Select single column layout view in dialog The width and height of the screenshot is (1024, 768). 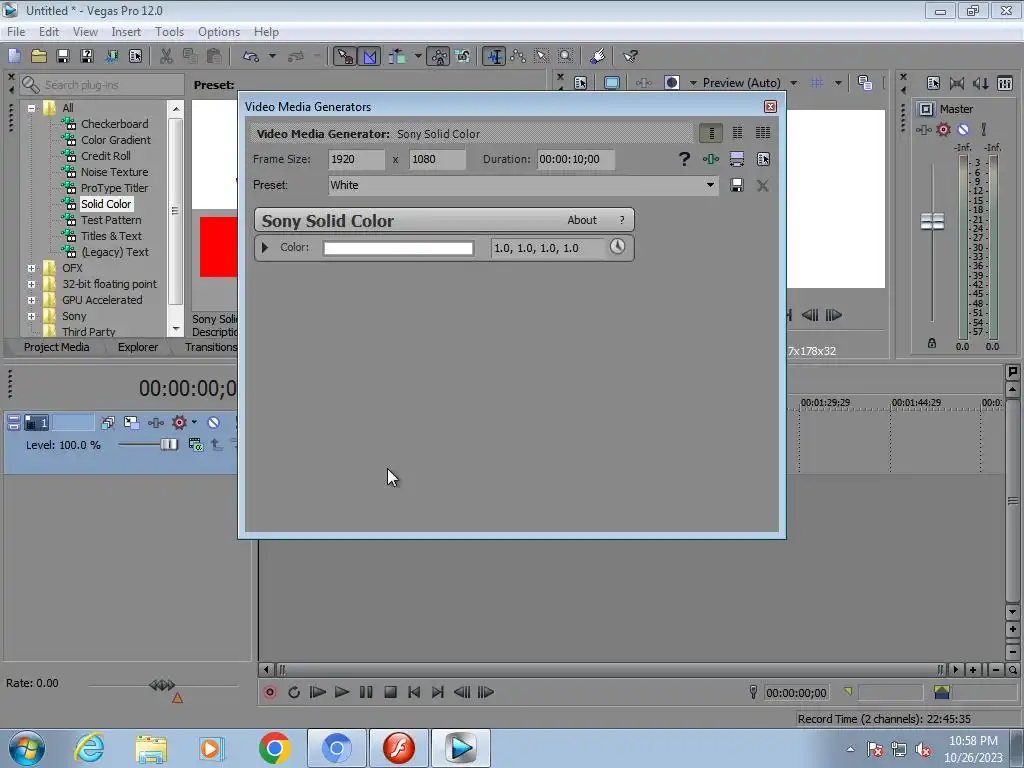[x=711, y=133]
